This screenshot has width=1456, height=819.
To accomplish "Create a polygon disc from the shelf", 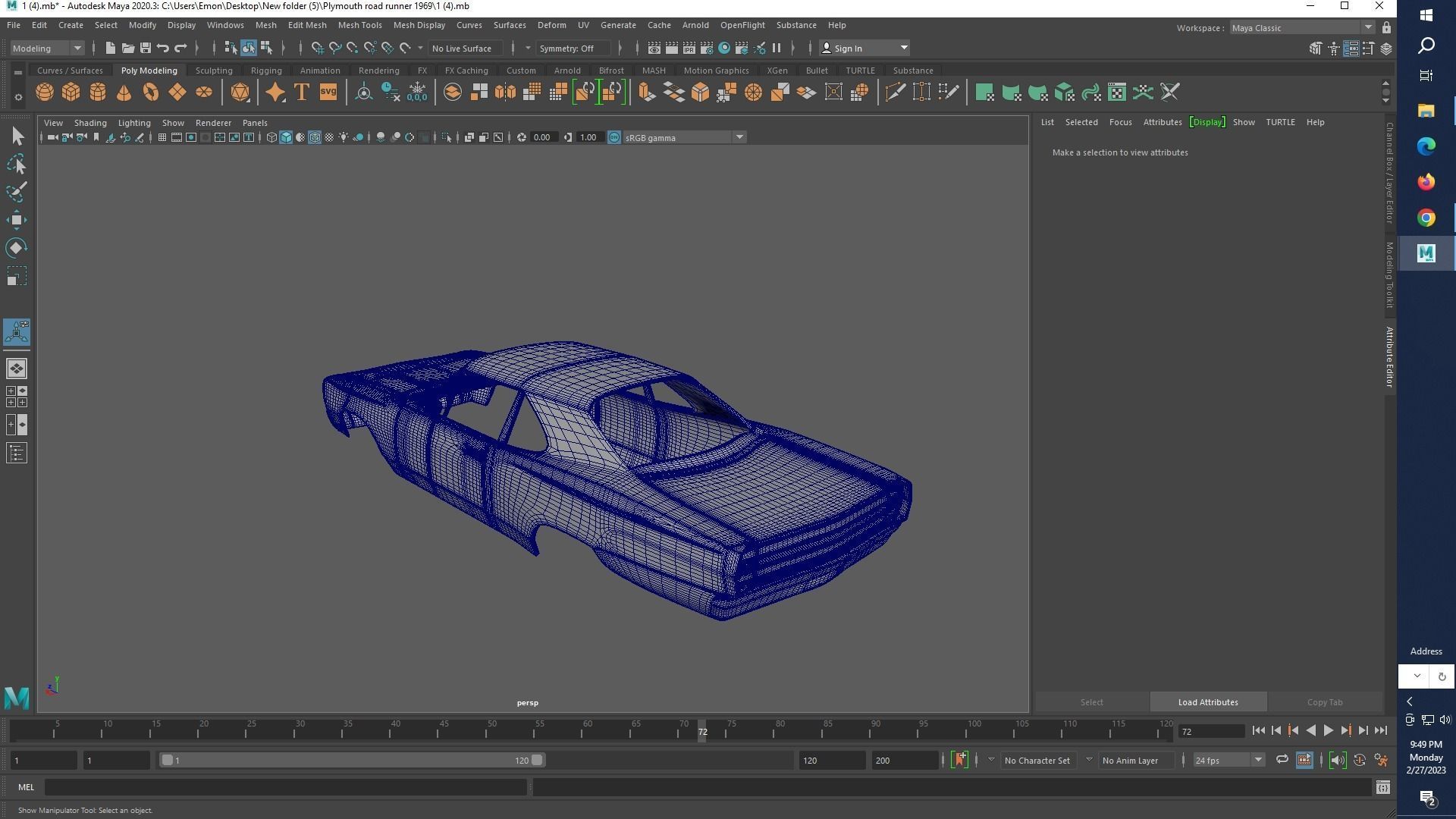I will coord(204,93).
